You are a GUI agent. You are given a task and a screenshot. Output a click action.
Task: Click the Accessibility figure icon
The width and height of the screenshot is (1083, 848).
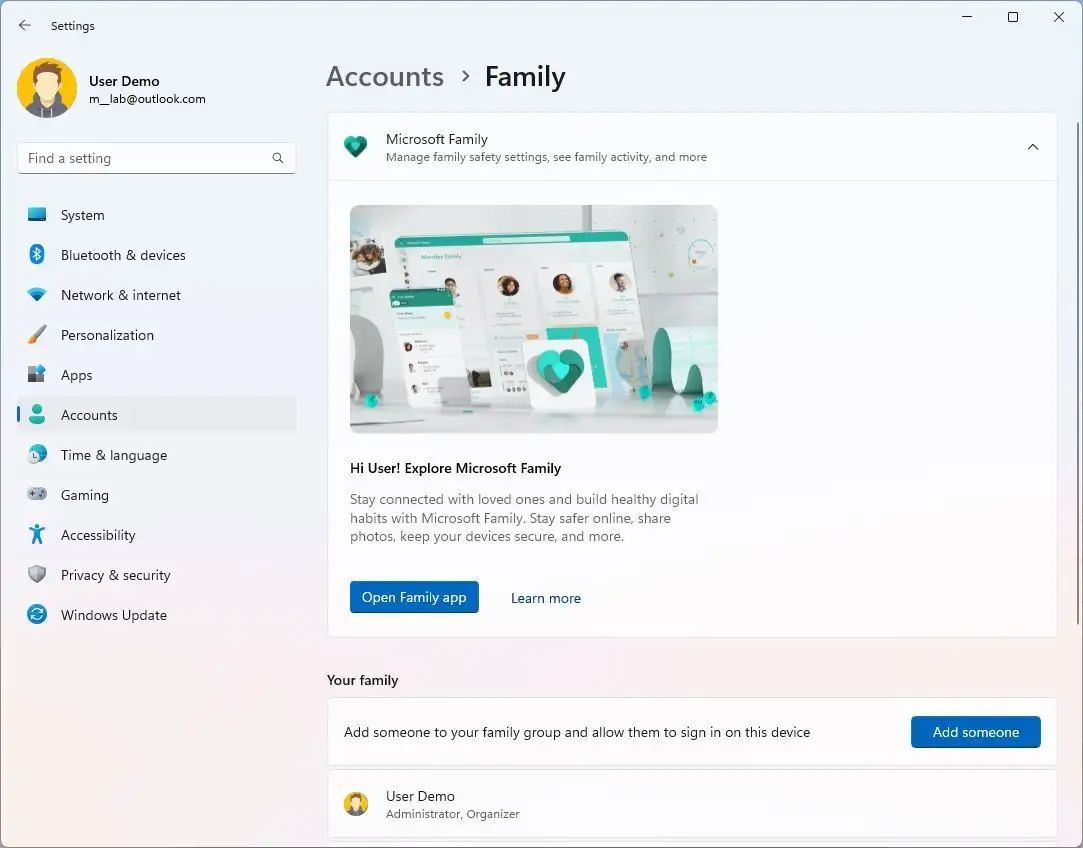(37, 535)
